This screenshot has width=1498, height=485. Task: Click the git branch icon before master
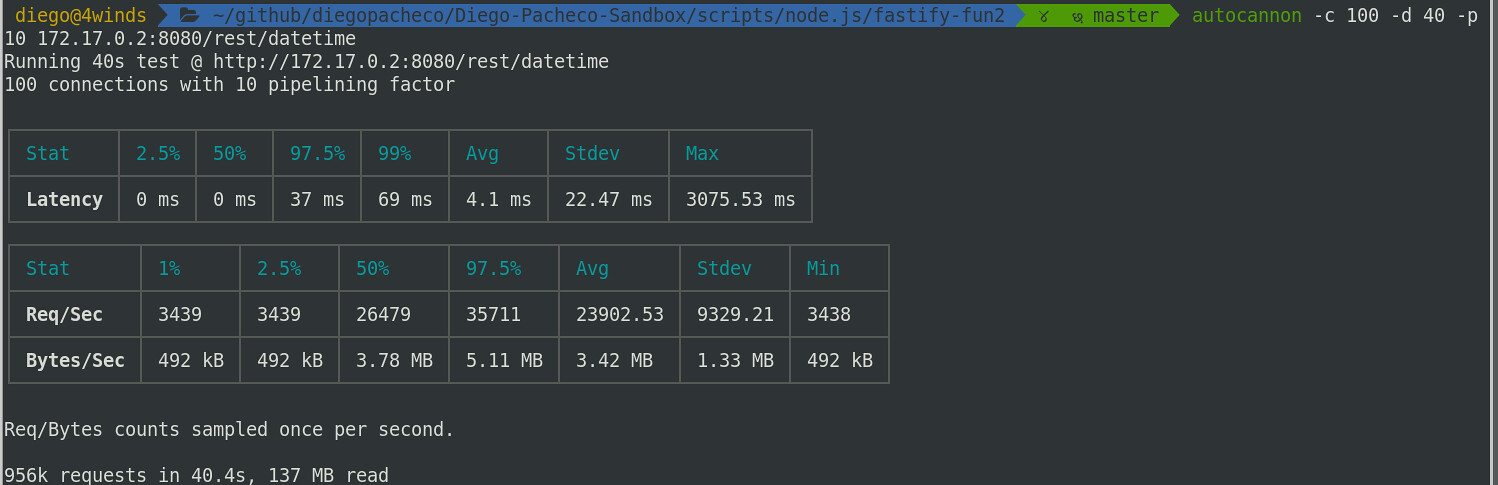[x=1076, y=16]
